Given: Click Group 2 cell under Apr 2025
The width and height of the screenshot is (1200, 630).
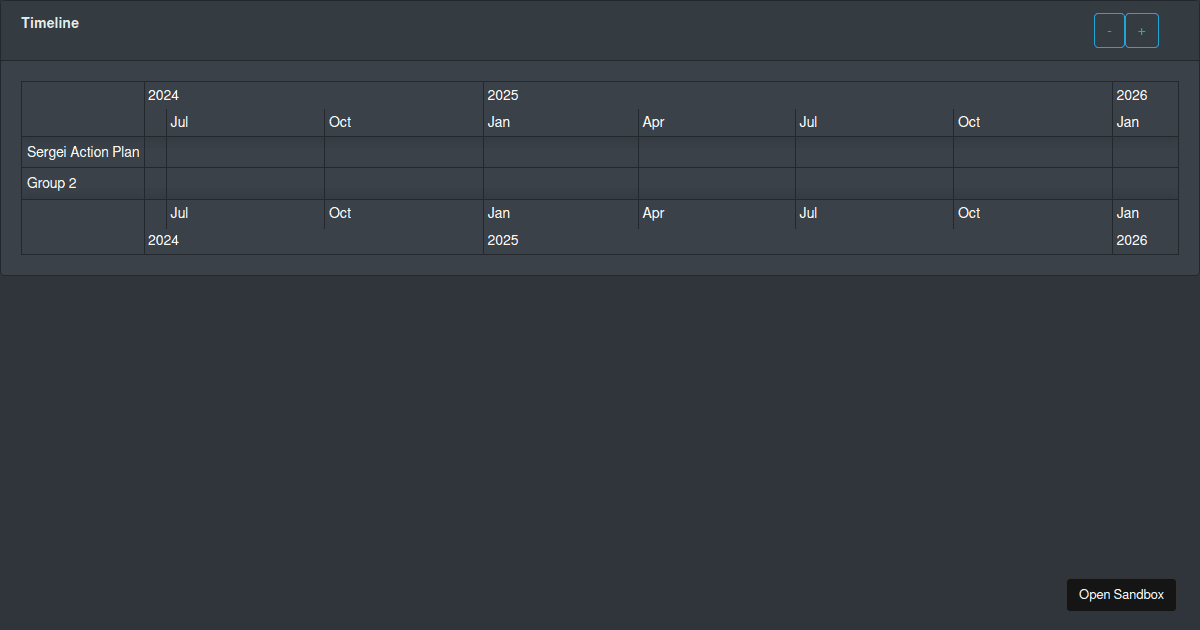Looking at the screenshot, I should 715,183.
